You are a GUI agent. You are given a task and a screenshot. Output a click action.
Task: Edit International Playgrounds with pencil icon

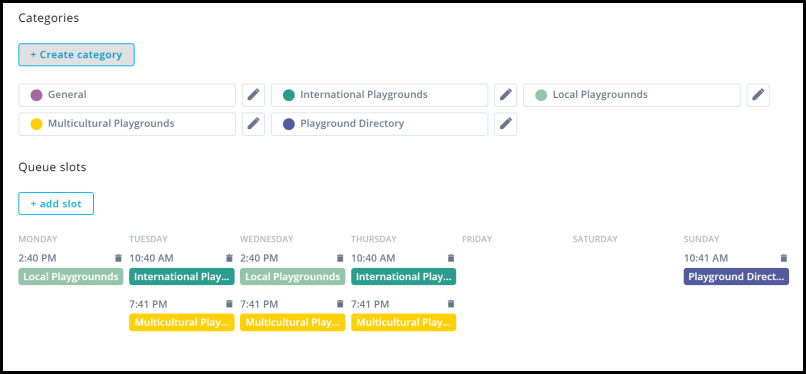tap(506, 95)
